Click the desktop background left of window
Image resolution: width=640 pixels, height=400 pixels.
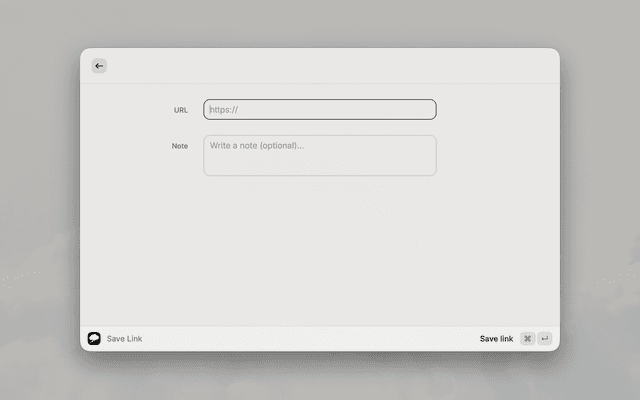(x=40, y=200)
